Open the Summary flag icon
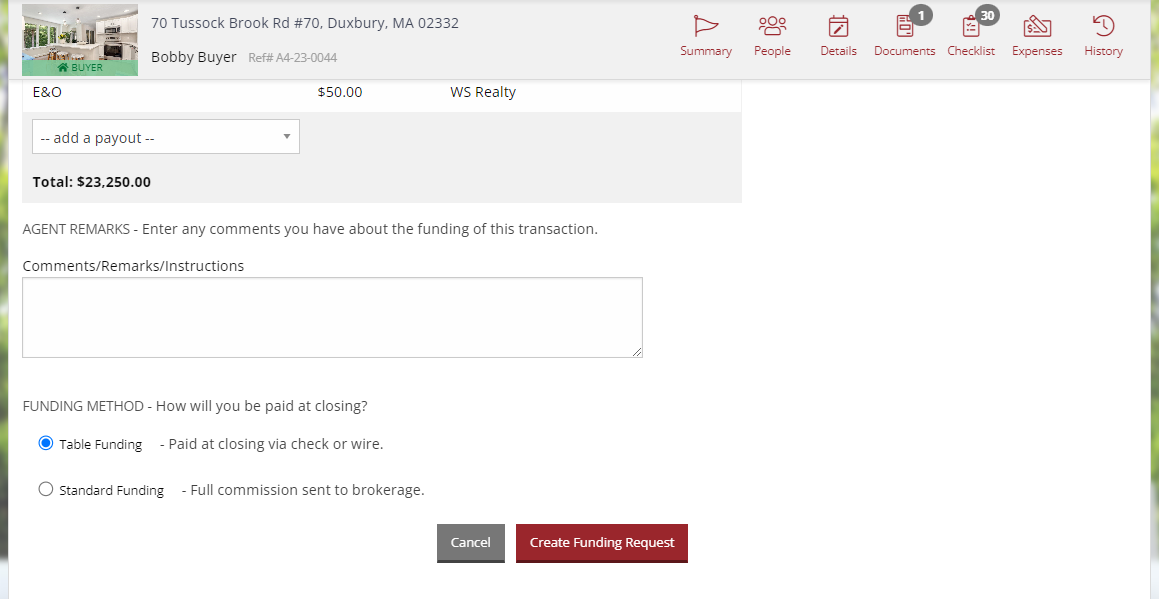Screen dimensions: 1159x599 (x=705, y=35)
